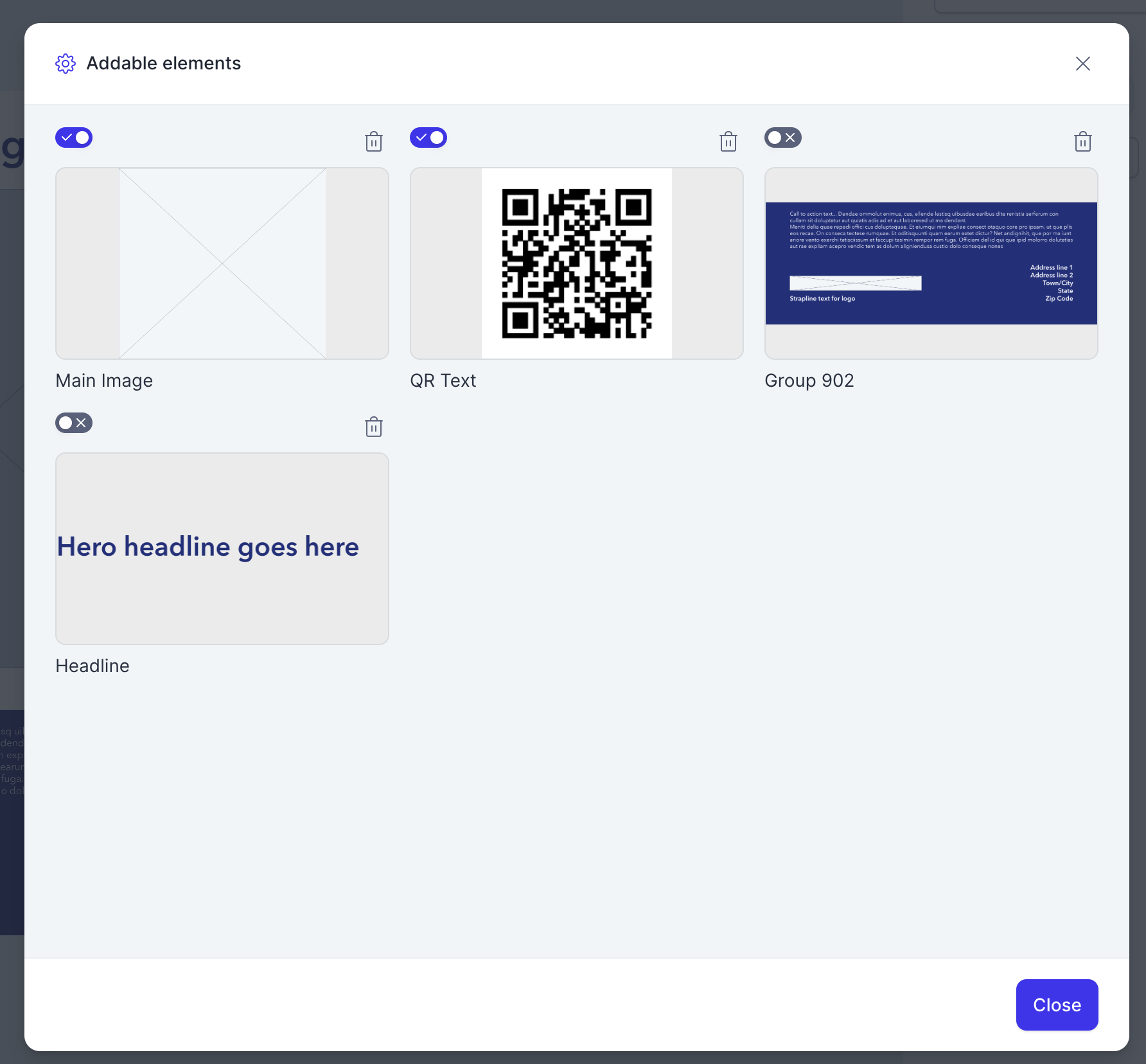Click the blue Close button
The image size is (1146, 1064).
coord(1057,1005)
